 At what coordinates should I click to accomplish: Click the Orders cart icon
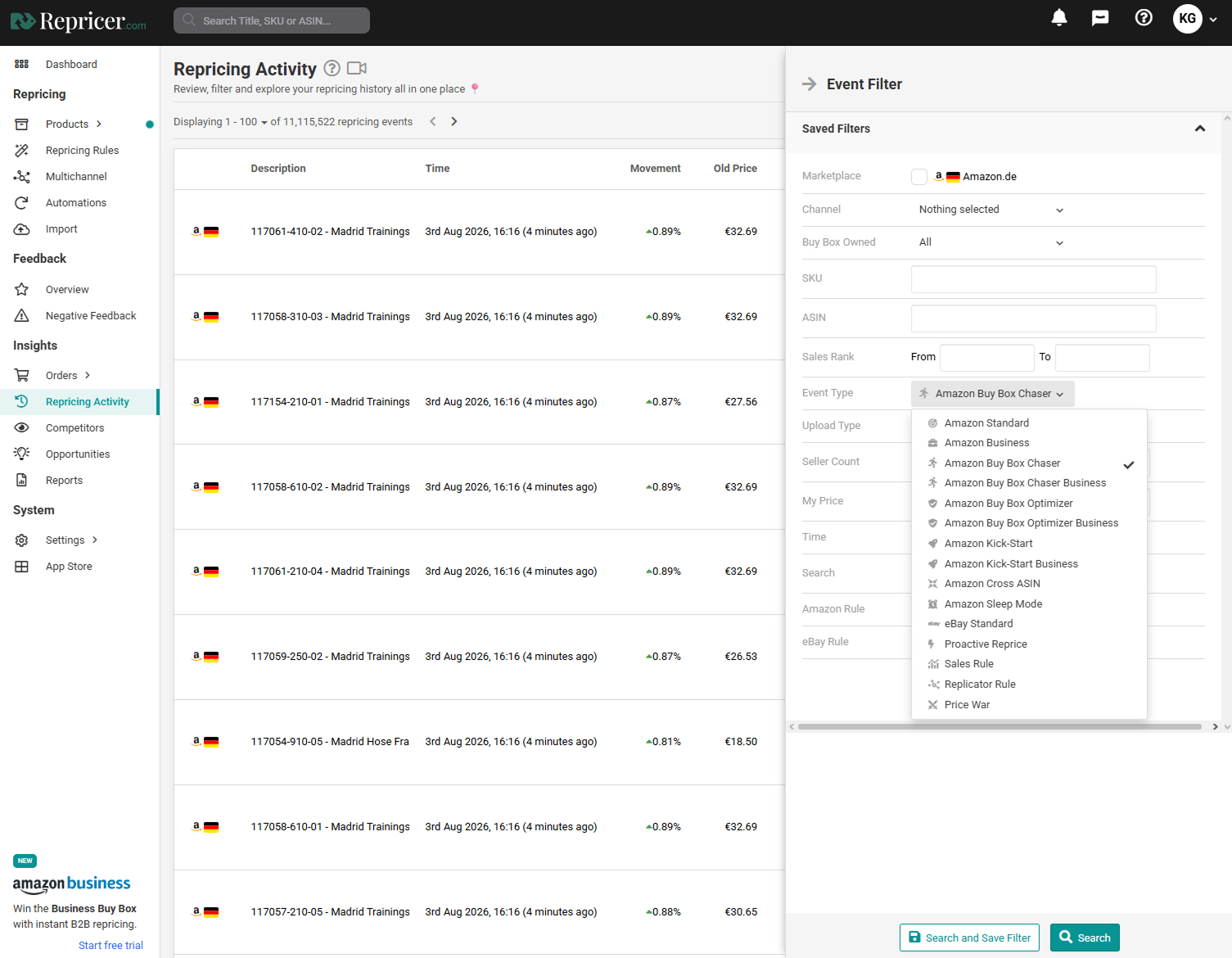pyautogui.click(x=22, y=376)
